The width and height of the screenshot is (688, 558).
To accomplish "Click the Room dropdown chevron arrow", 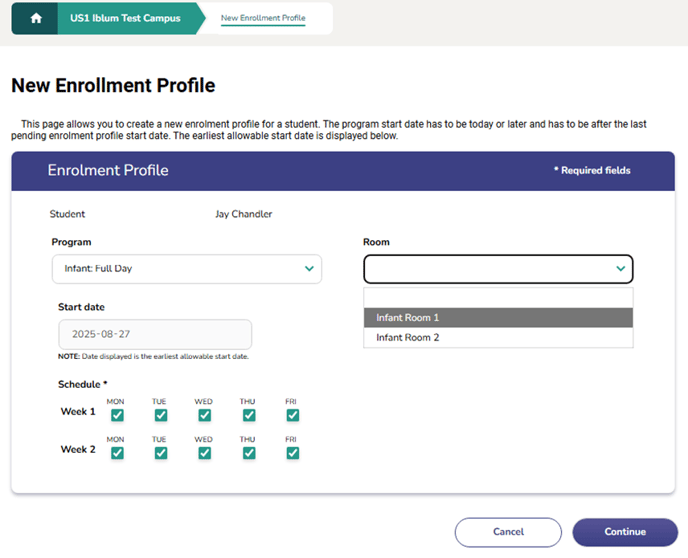I will 620,269.
